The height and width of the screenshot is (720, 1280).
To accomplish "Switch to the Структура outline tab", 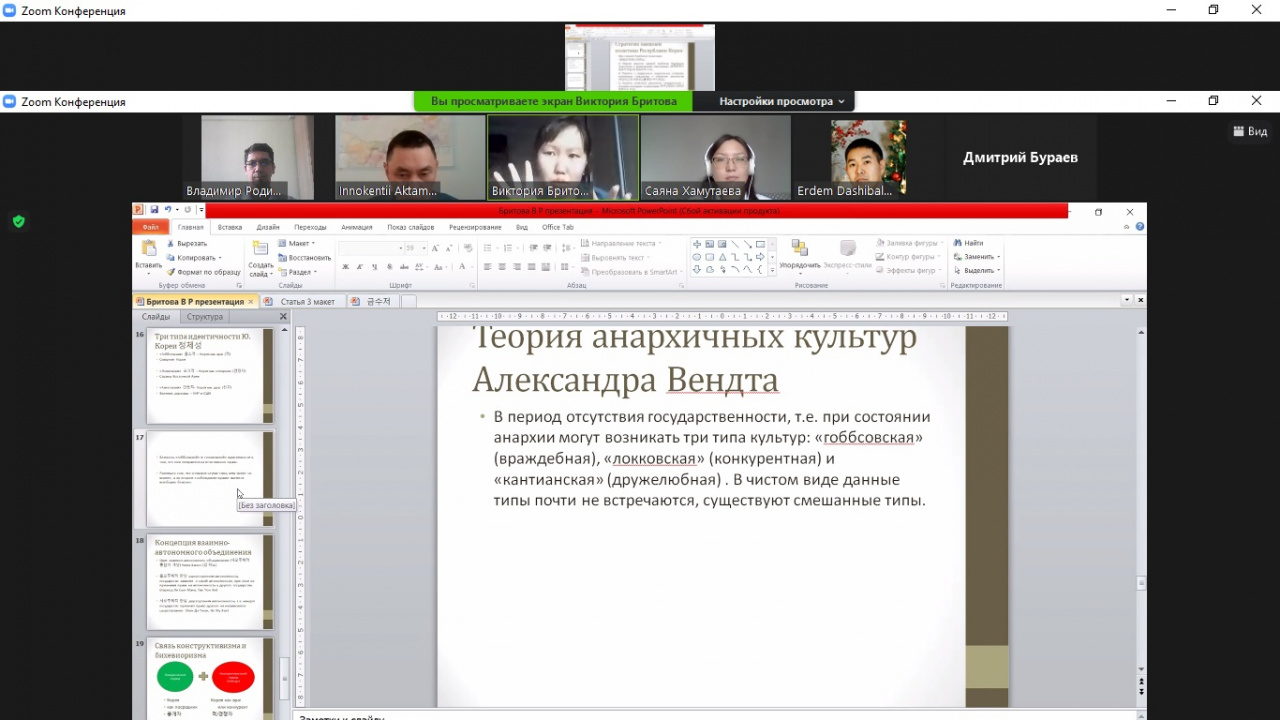I will (205, 317).
